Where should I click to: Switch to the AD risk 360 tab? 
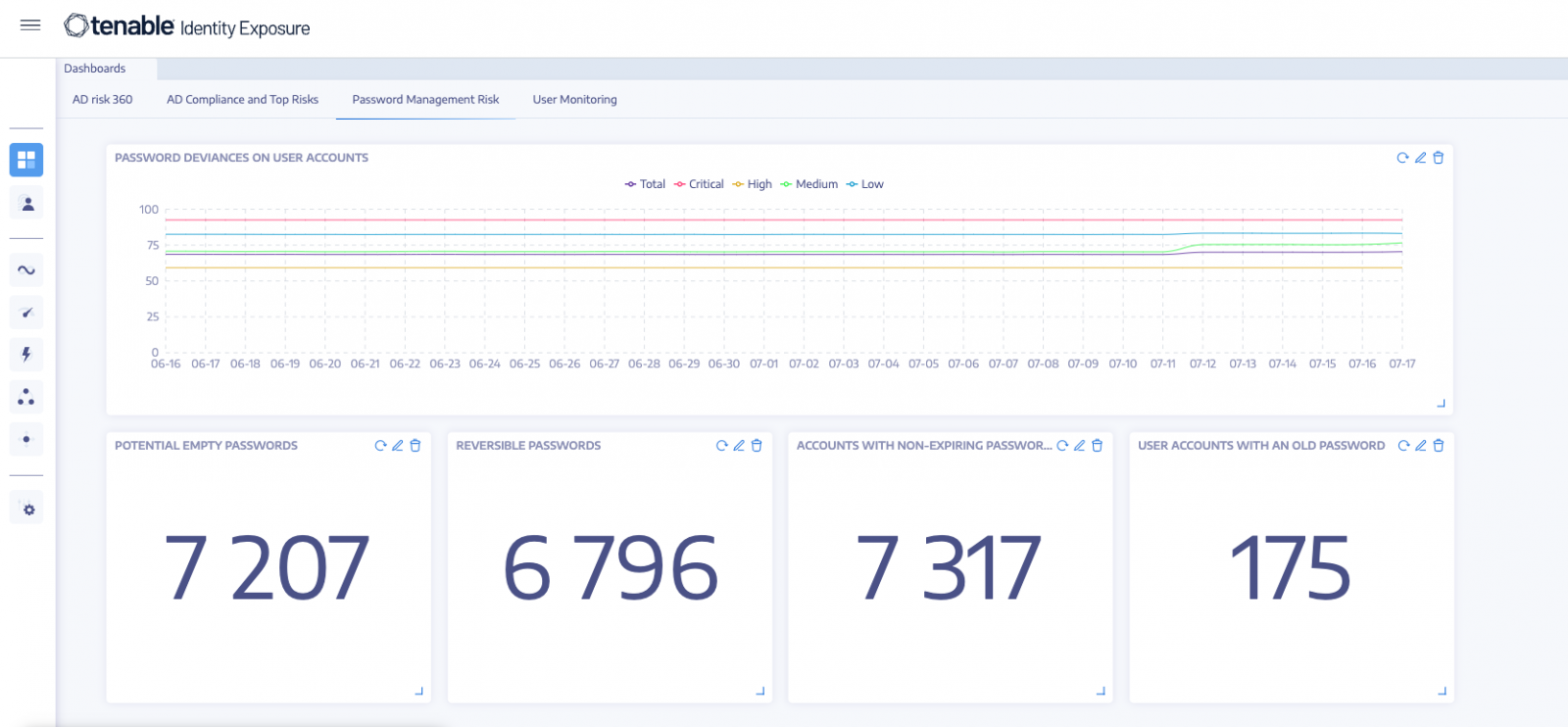pos(102,100)
